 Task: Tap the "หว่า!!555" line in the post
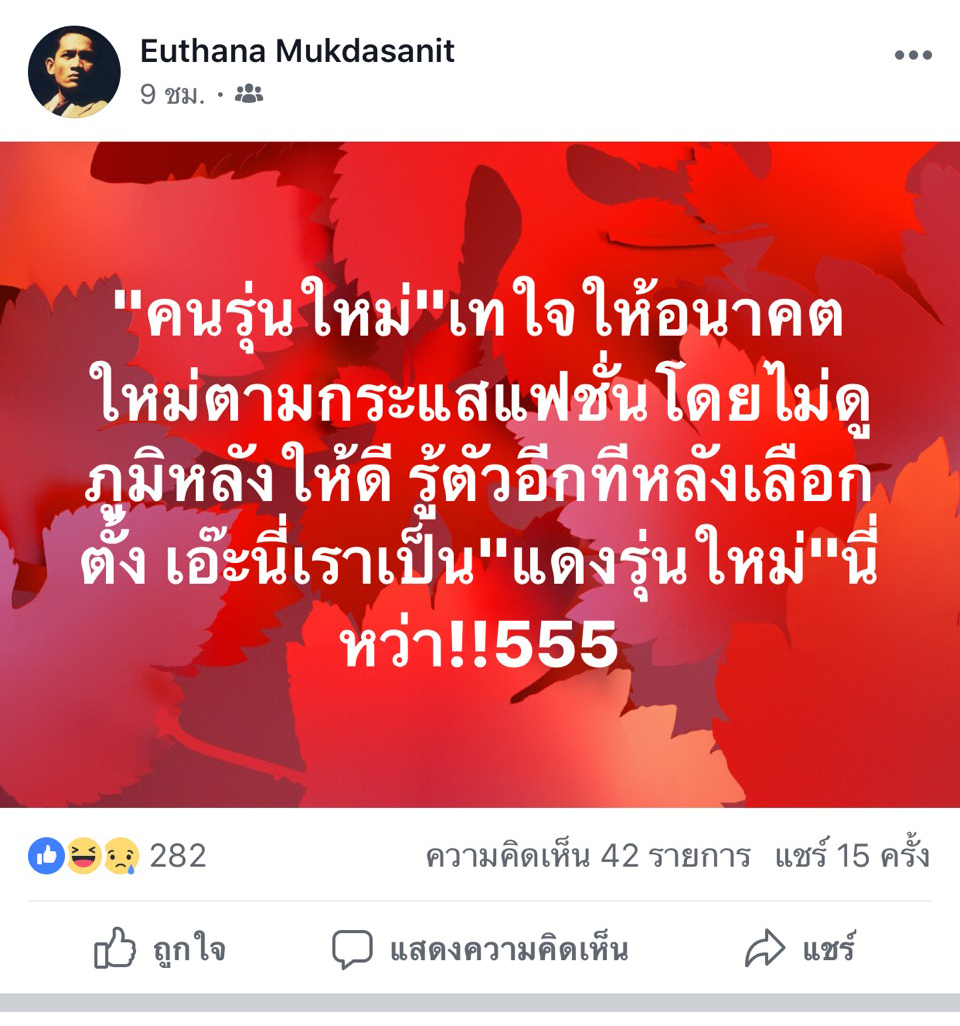[x=478, y=644]
